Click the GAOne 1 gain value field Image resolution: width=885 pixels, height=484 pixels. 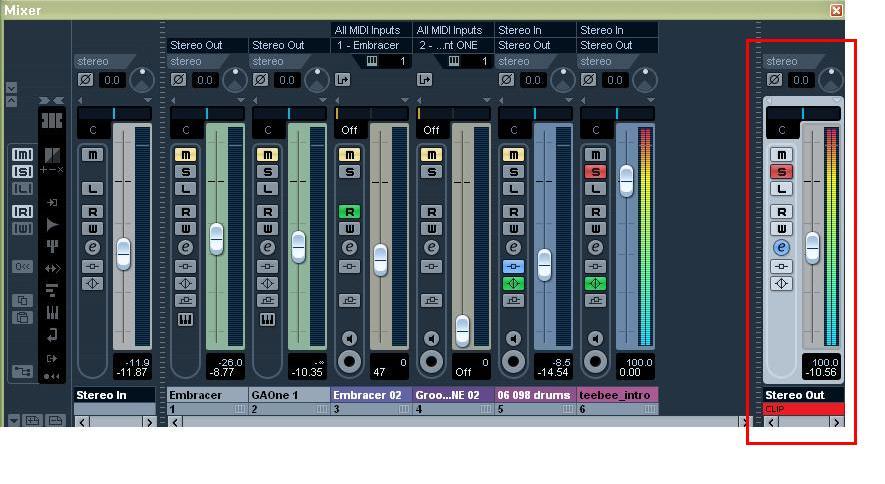pyautogui.click(x=287, y=80)
